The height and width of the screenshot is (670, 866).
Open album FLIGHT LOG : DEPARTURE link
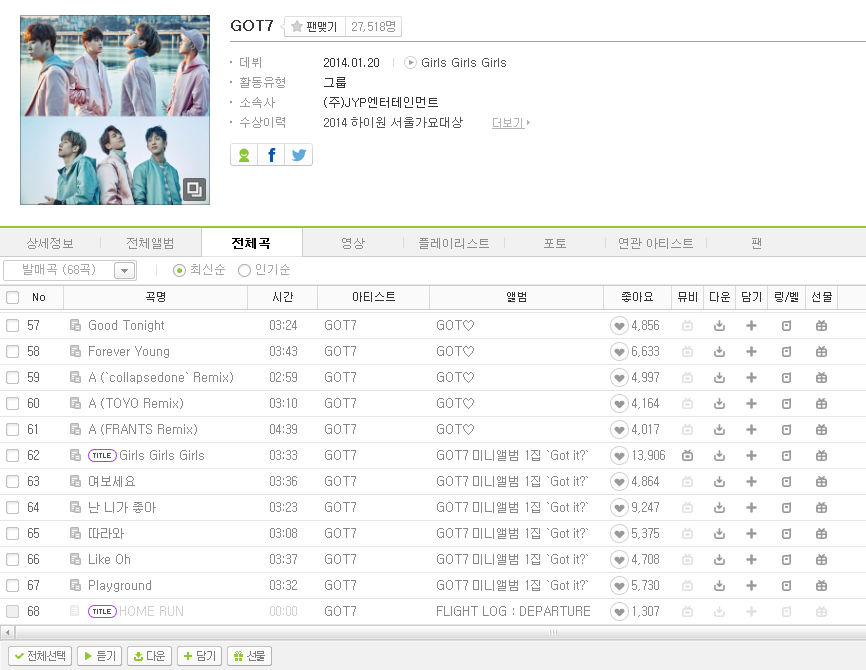[513, 611]
